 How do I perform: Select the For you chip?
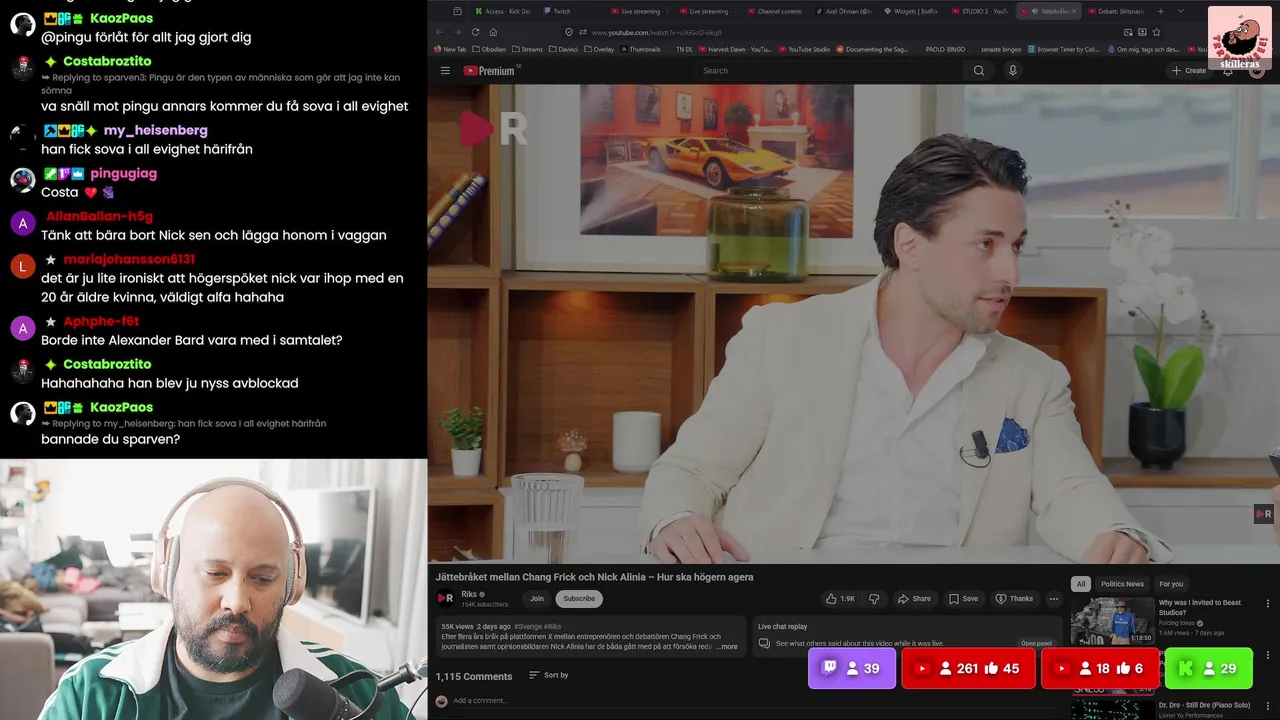coord(1171,584)
